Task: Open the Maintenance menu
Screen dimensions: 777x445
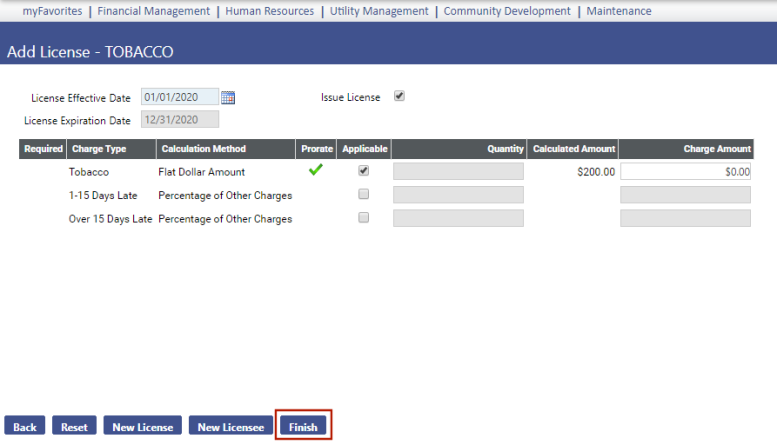Action: tap(619, 11)
